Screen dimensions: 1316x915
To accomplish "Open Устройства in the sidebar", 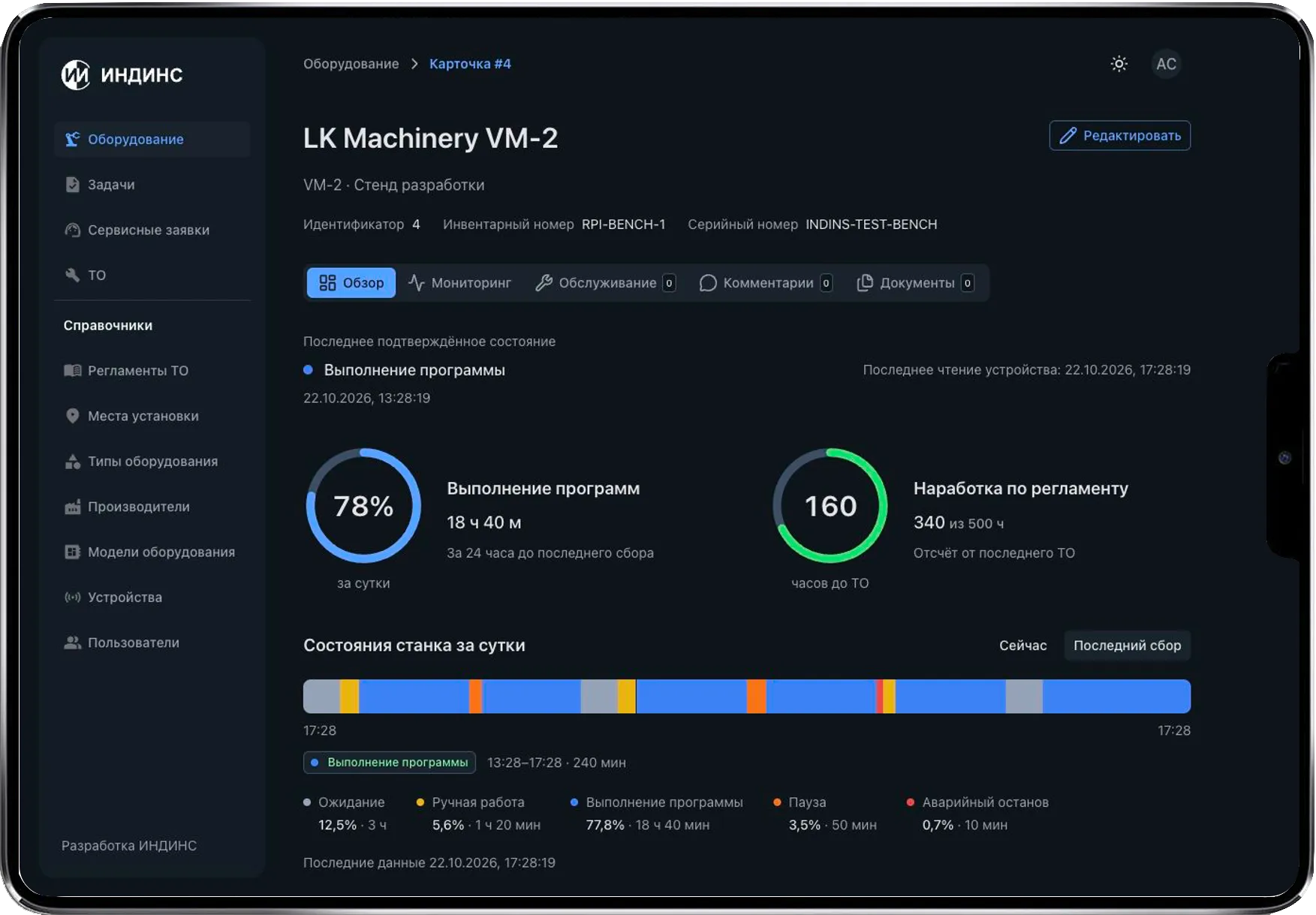I will click(x=152, y=597).
